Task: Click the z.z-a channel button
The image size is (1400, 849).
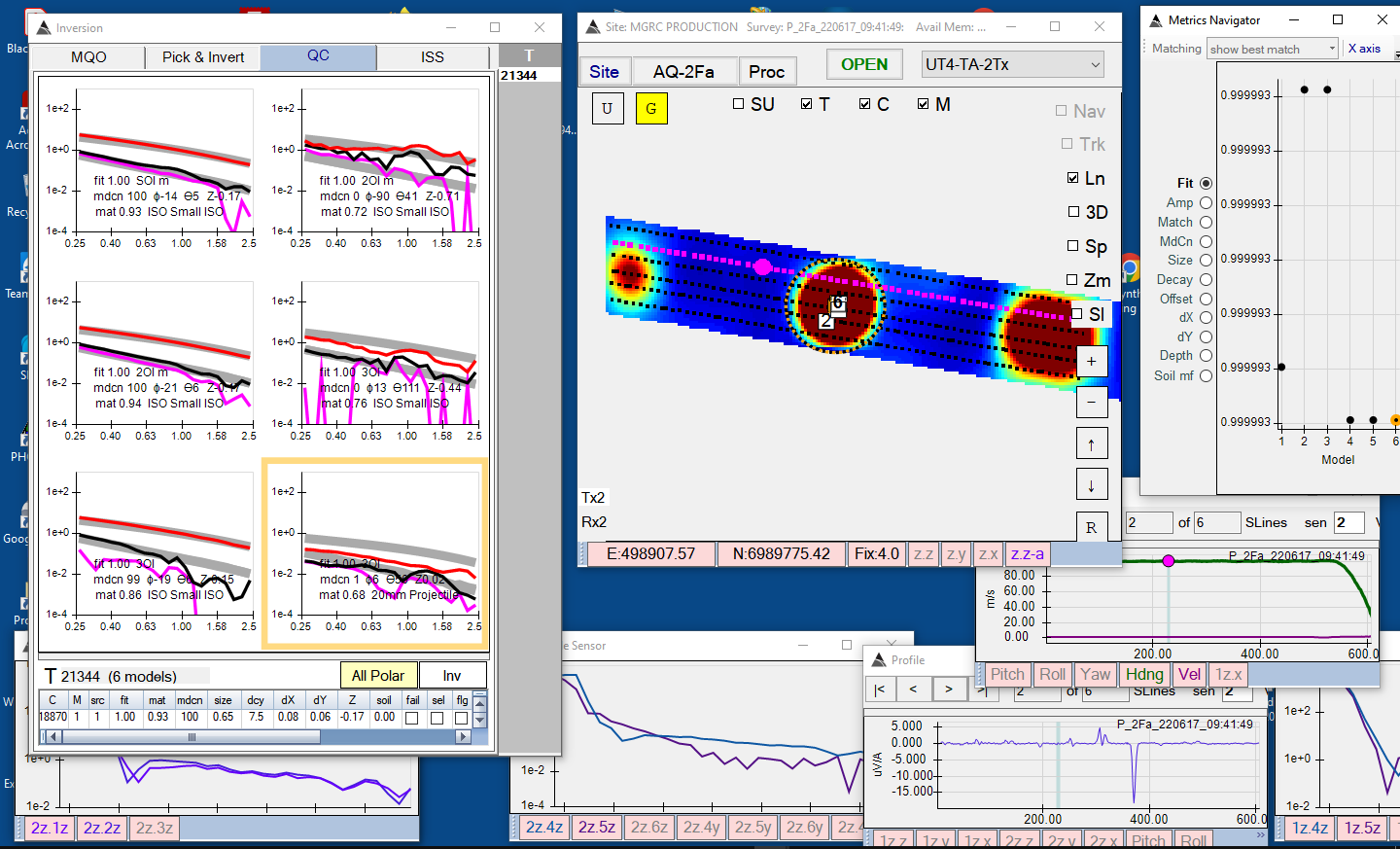Action: click(x=1028, y=553)
